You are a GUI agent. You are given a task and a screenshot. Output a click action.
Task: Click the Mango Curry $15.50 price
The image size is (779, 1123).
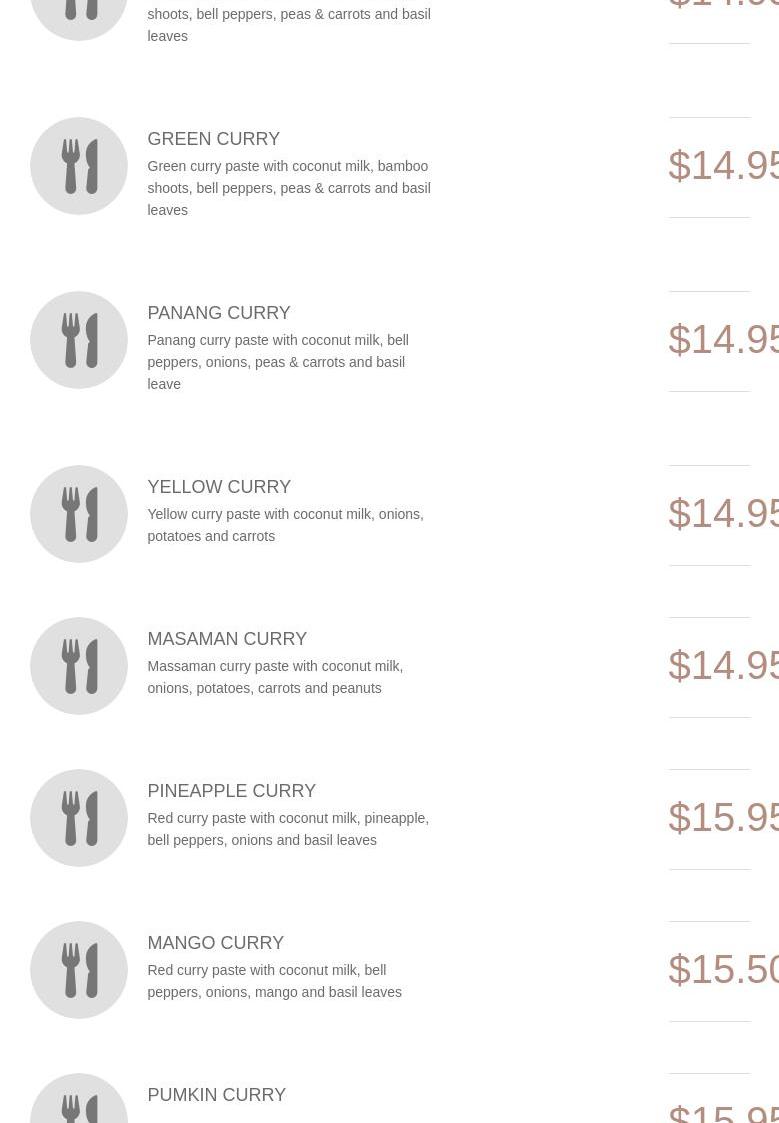723,970
